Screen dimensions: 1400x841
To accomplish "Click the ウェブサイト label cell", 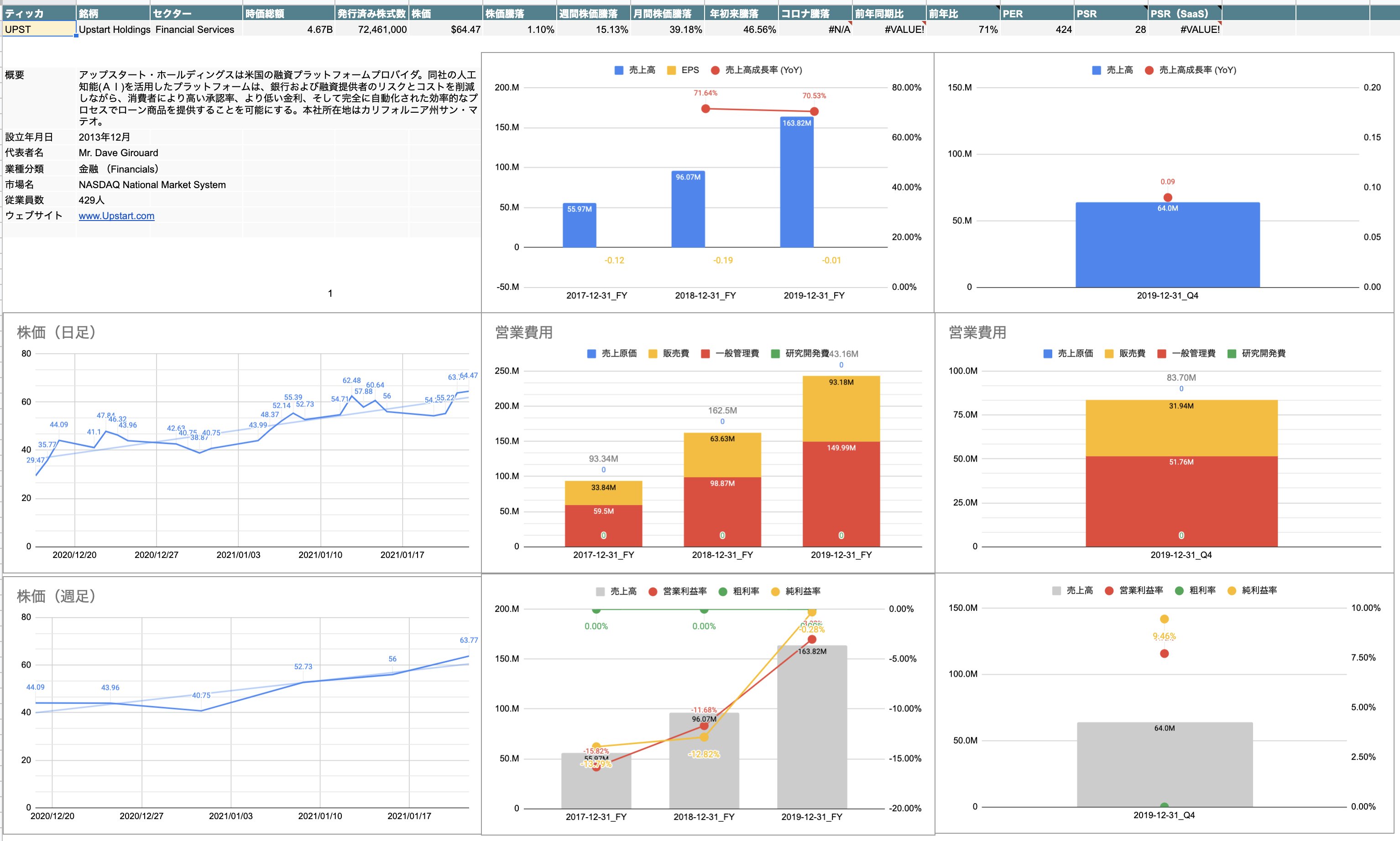I will click(x=39, y=216).
